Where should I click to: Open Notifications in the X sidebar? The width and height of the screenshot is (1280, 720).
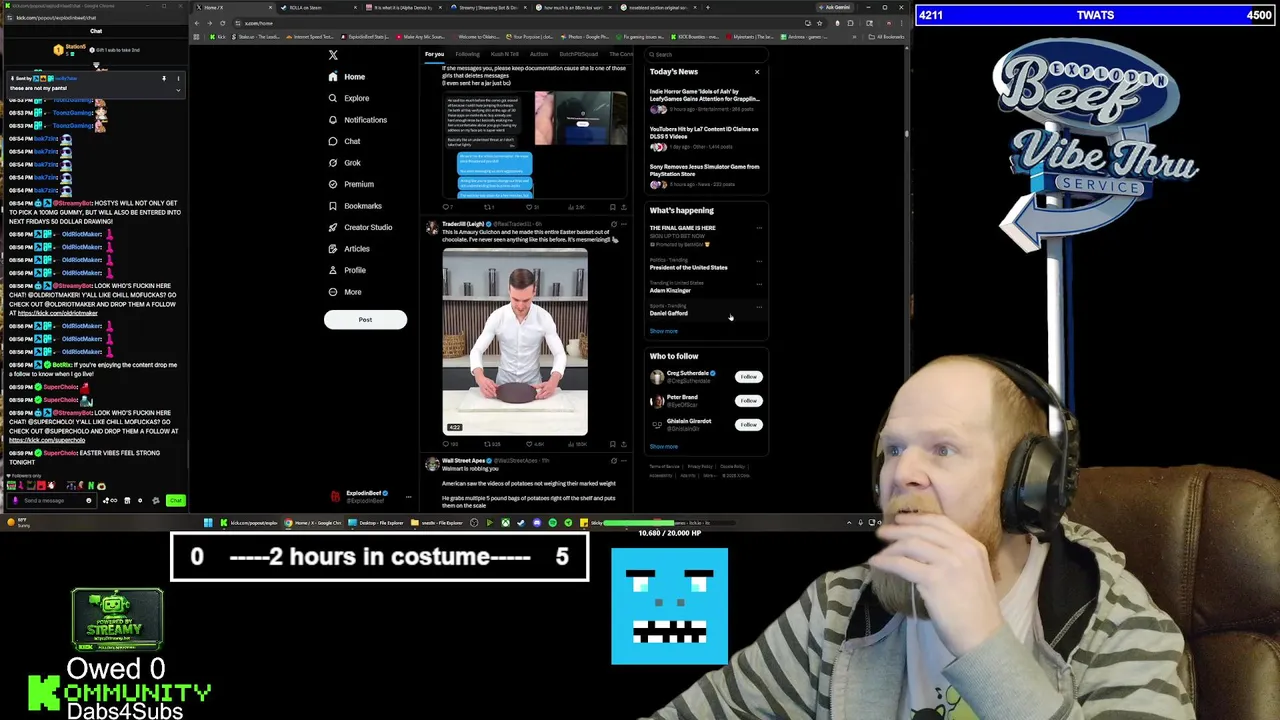click(x=358, y=120)
